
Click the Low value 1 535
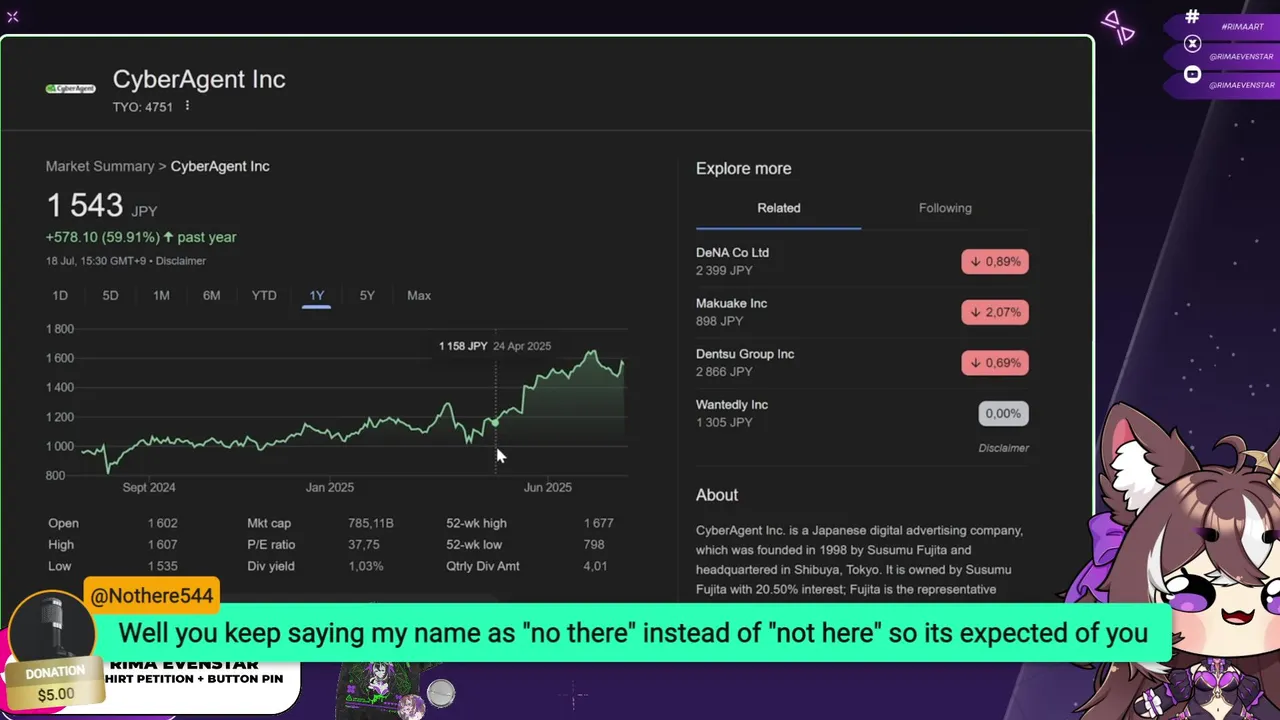point(162,566)
